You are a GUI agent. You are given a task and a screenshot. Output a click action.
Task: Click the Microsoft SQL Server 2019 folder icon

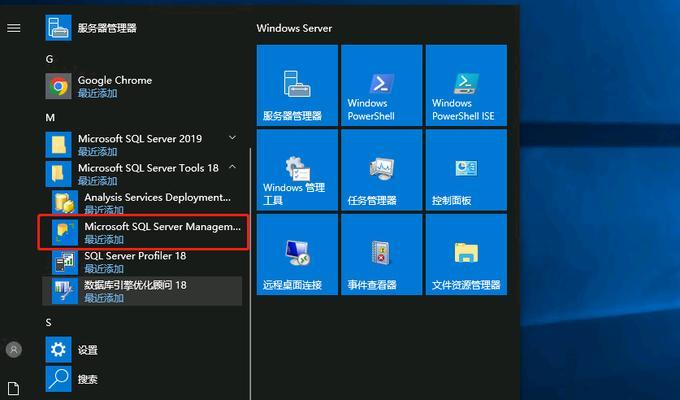pos(59,144)
